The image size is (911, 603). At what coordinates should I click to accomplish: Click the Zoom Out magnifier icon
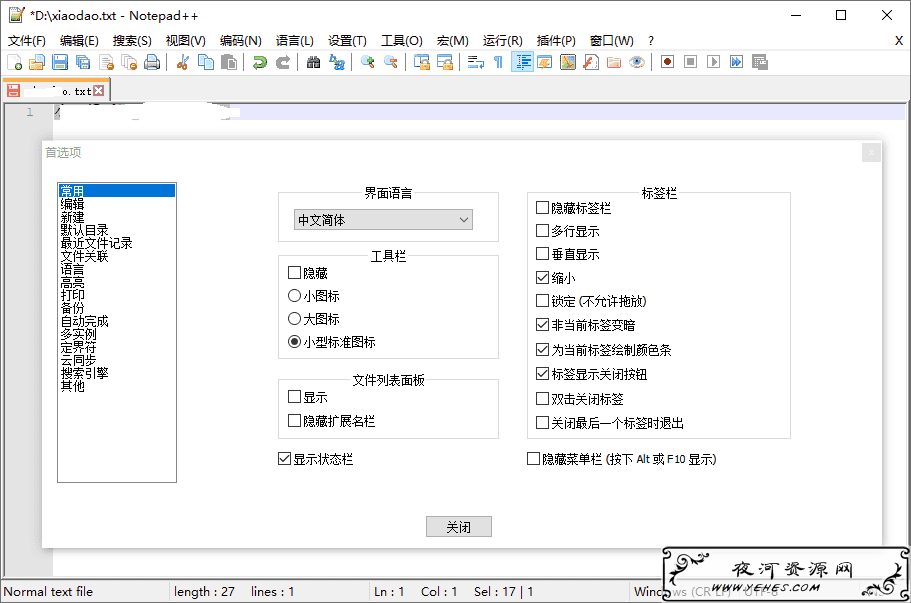pyautogui.click(x=391, y=62)
